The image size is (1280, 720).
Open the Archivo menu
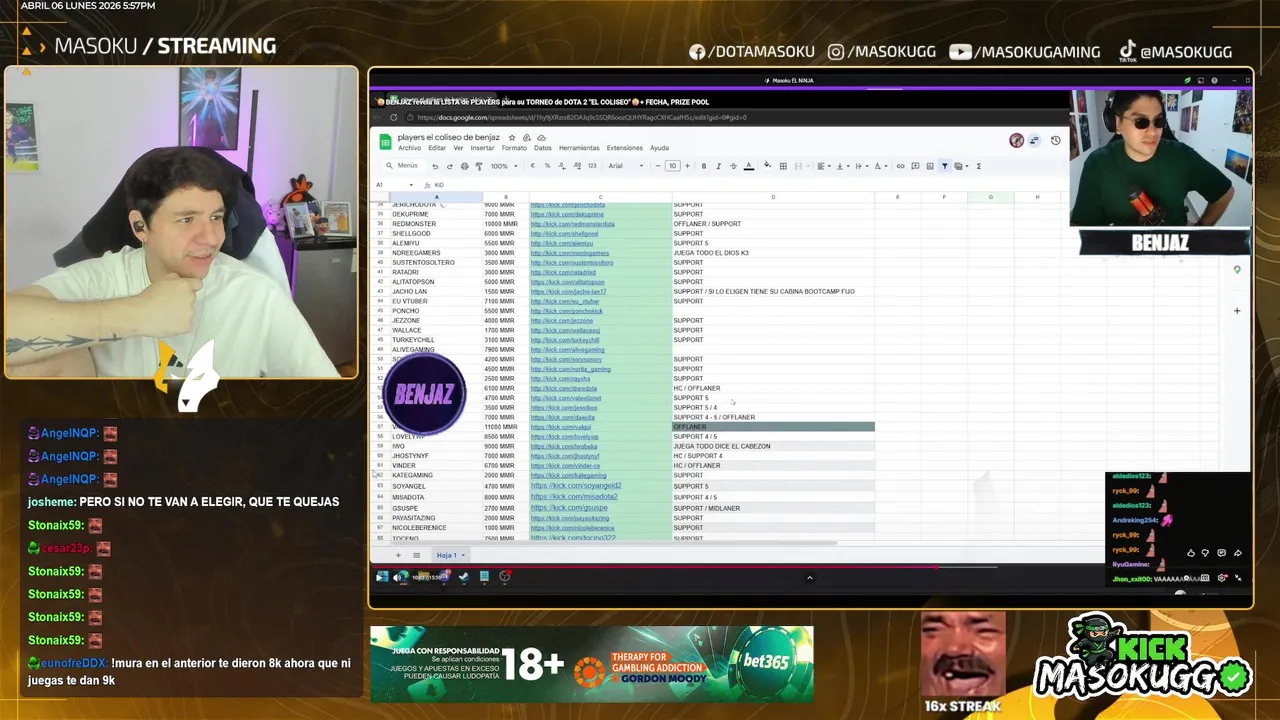click(410, 148)
